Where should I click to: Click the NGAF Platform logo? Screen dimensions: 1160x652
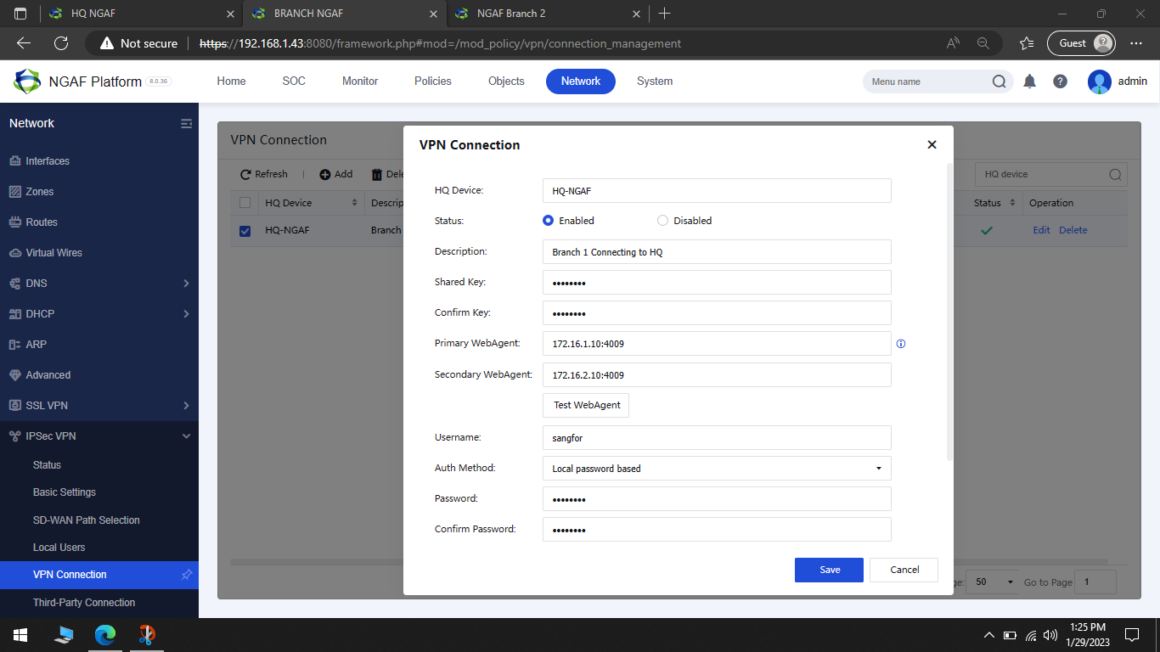click(x=25, y=81)
